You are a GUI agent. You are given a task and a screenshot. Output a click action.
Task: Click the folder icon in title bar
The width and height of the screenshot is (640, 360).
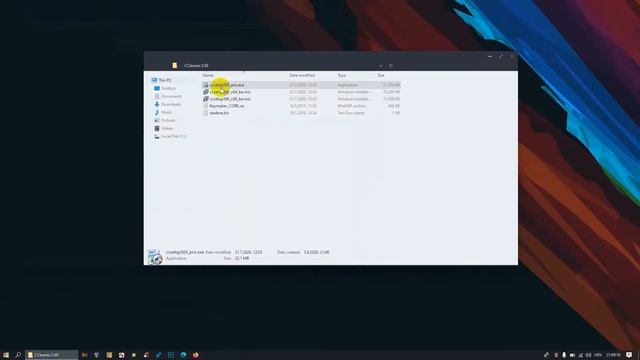pyautogui.click(x=175, y=65)
